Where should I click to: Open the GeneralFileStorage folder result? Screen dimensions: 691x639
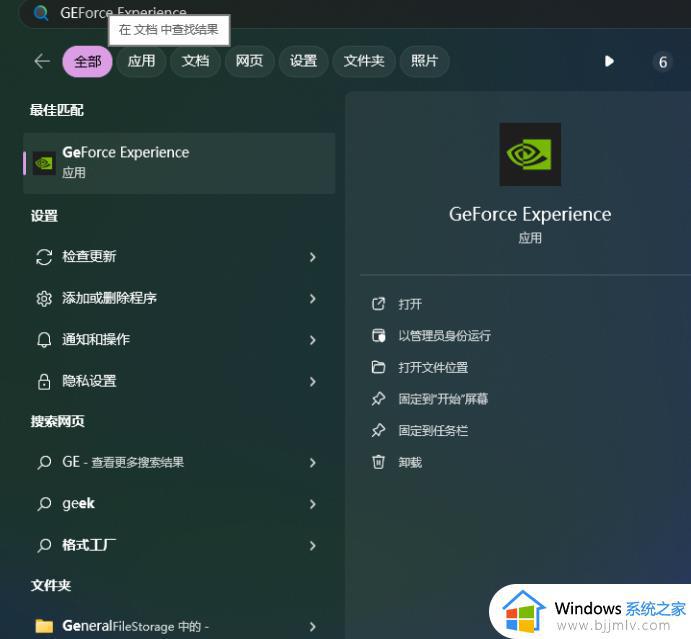point(179,626)
